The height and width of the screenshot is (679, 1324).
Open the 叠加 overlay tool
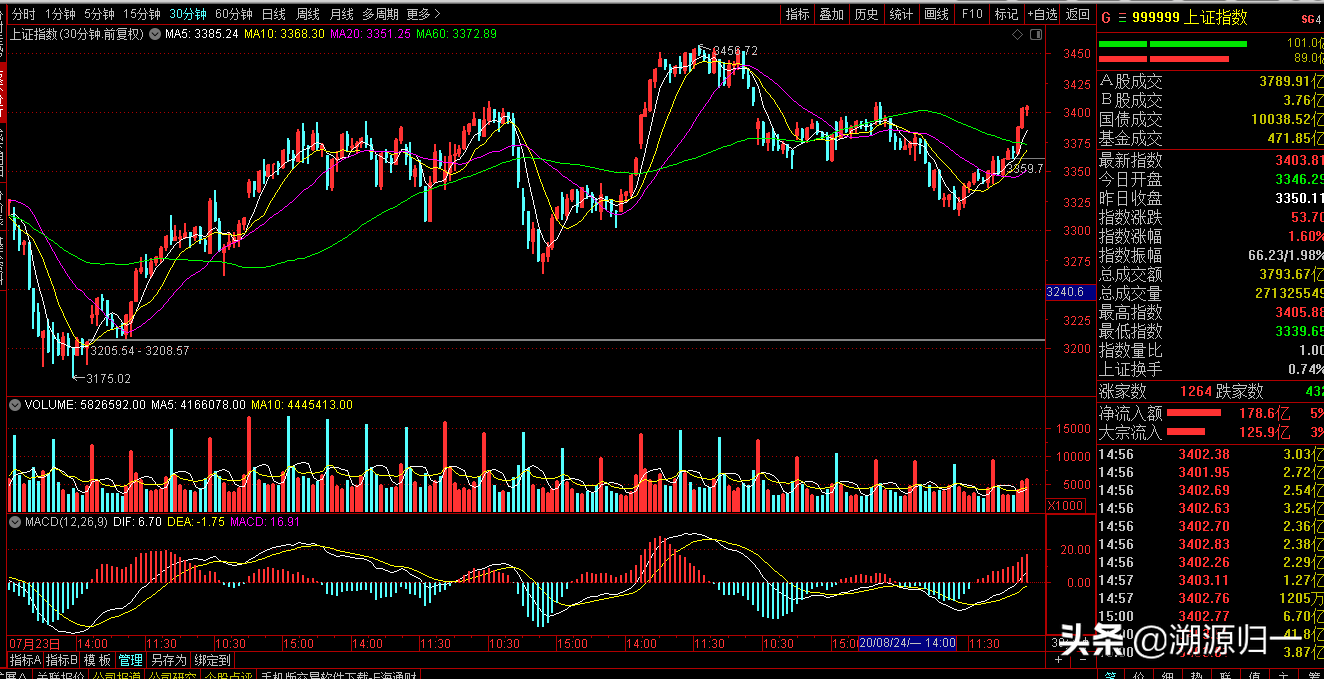coord(832,14)
